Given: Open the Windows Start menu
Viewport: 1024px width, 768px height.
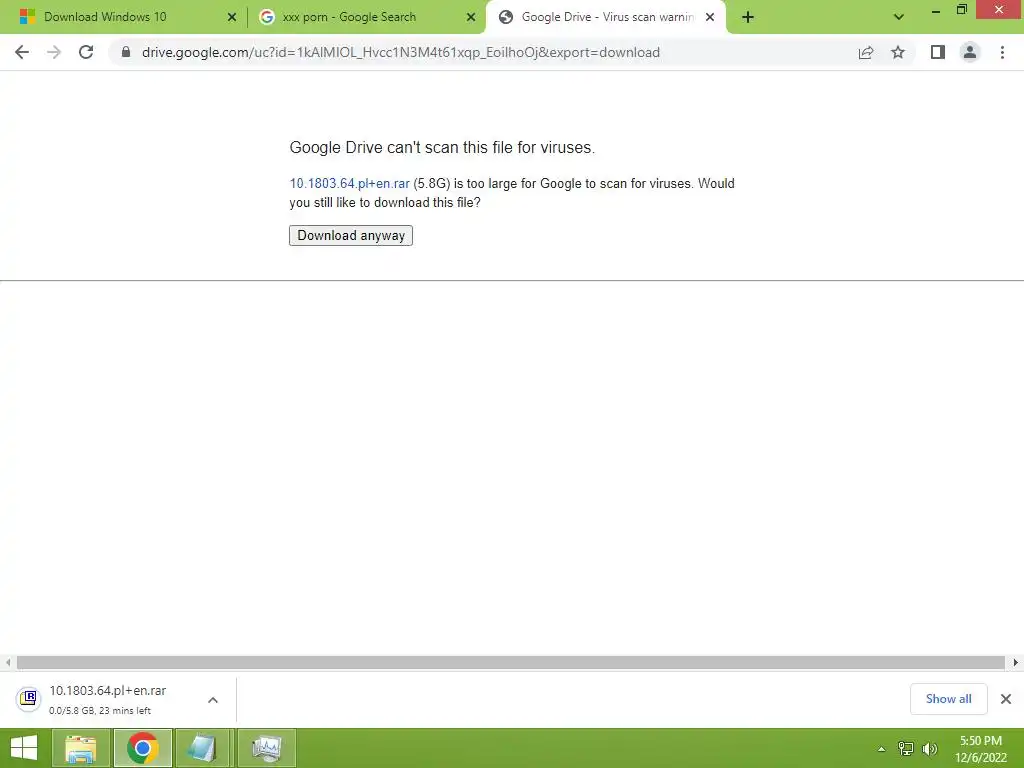Looking at the screenshot, I should point(24,748).
